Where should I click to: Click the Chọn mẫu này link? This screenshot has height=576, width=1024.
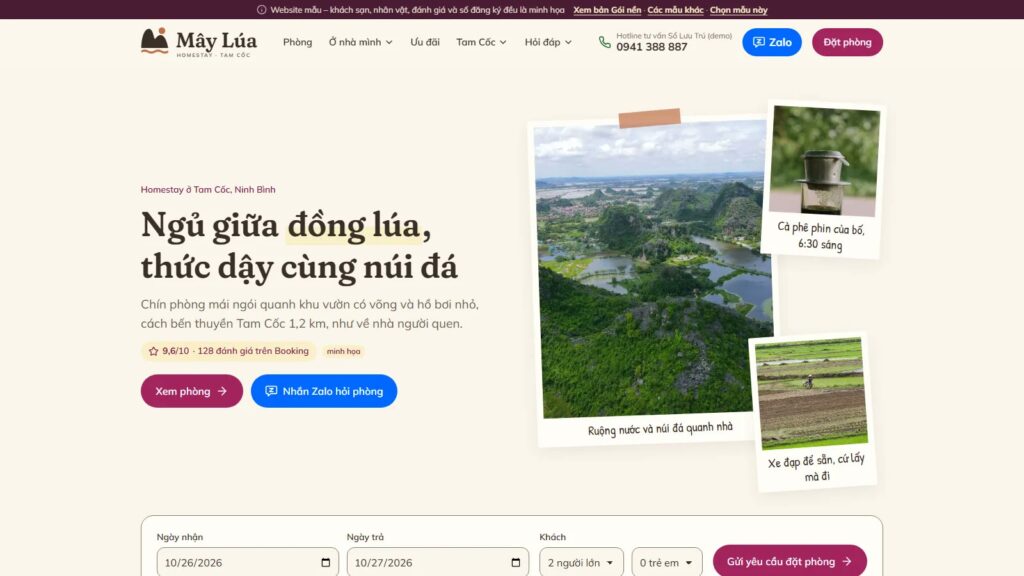tap(739, 10)
